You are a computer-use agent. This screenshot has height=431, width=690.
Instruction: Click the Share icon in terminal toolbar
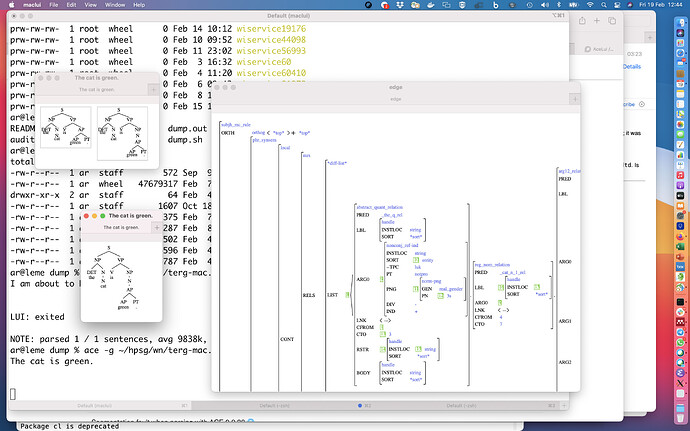[x=582, y=21]
